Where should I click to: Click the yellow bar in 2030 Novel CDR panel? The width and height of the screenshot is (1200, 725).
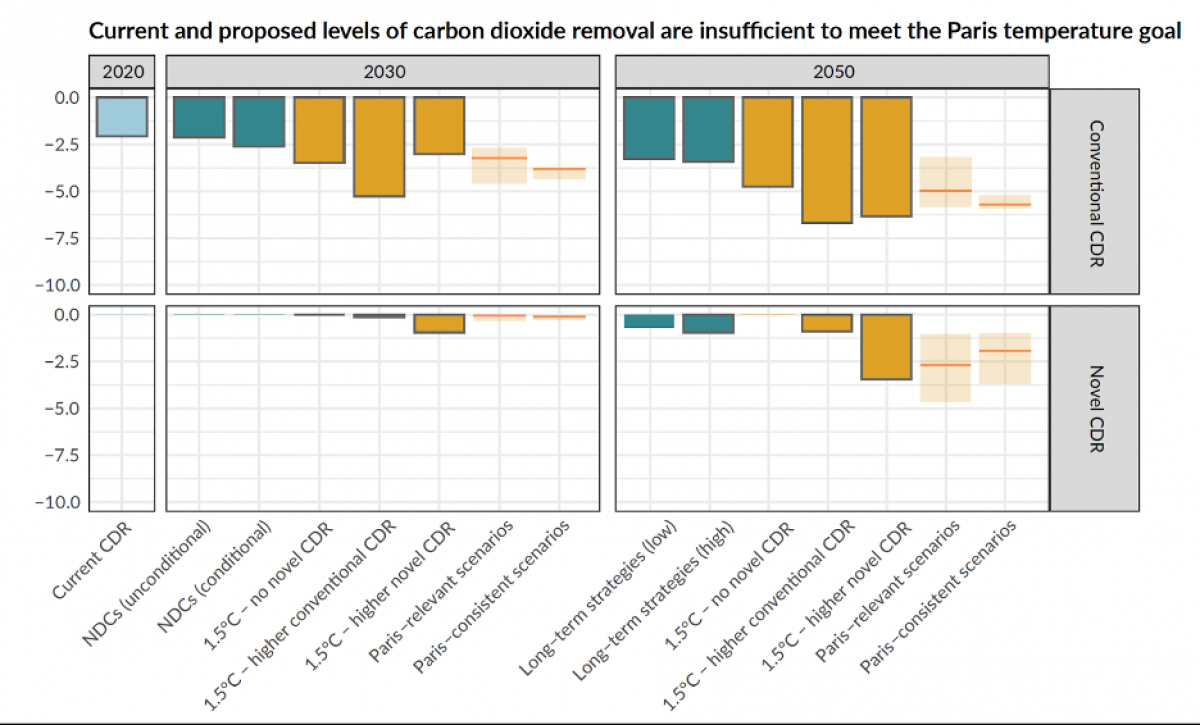pyautogui.click(x=438, y=323)
